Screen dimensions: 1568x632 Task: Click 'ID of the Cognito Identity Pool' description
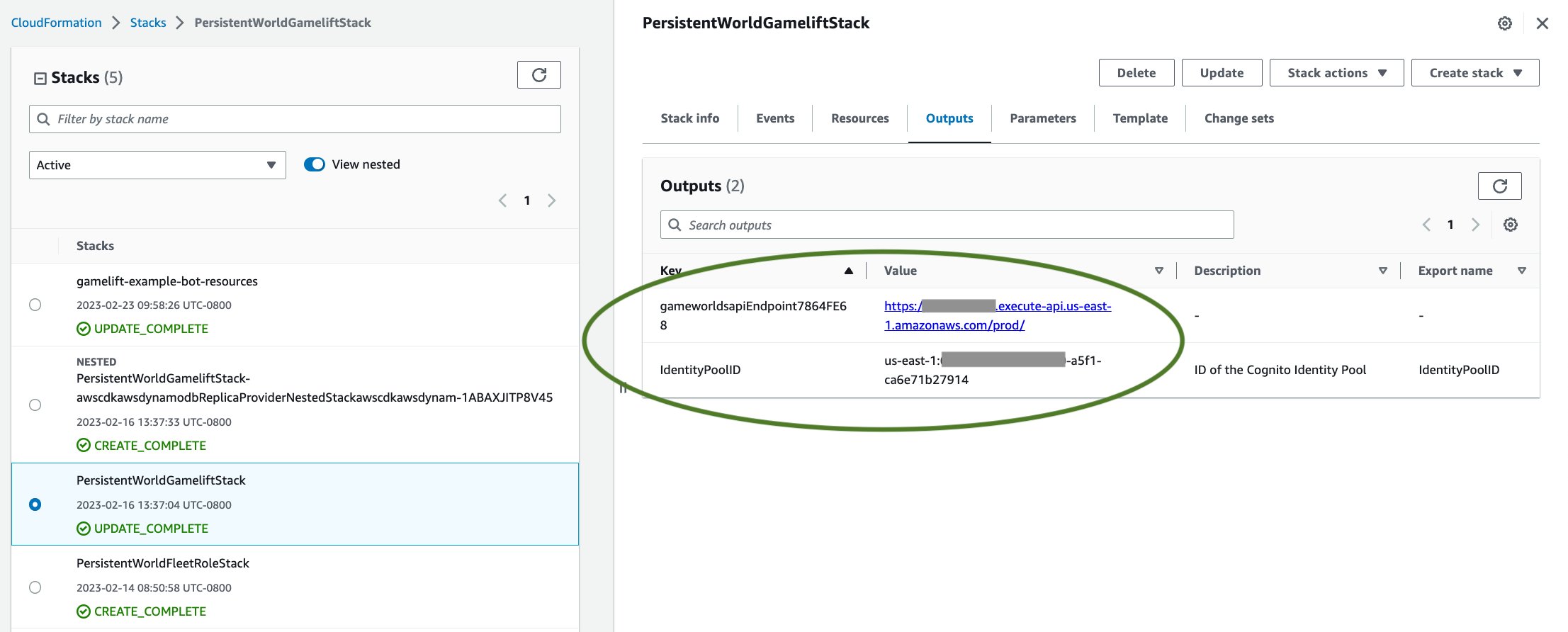(1280, 370)
